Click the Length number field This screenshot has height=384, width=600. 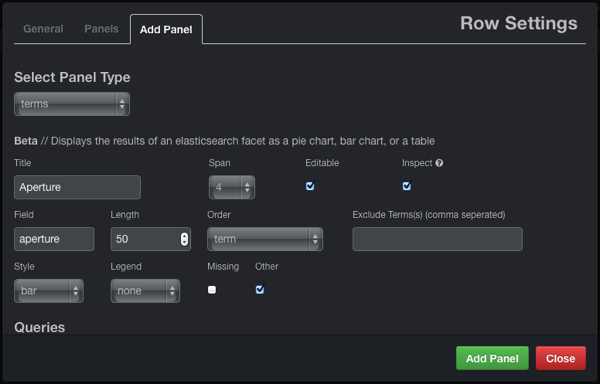coord(151,239)
